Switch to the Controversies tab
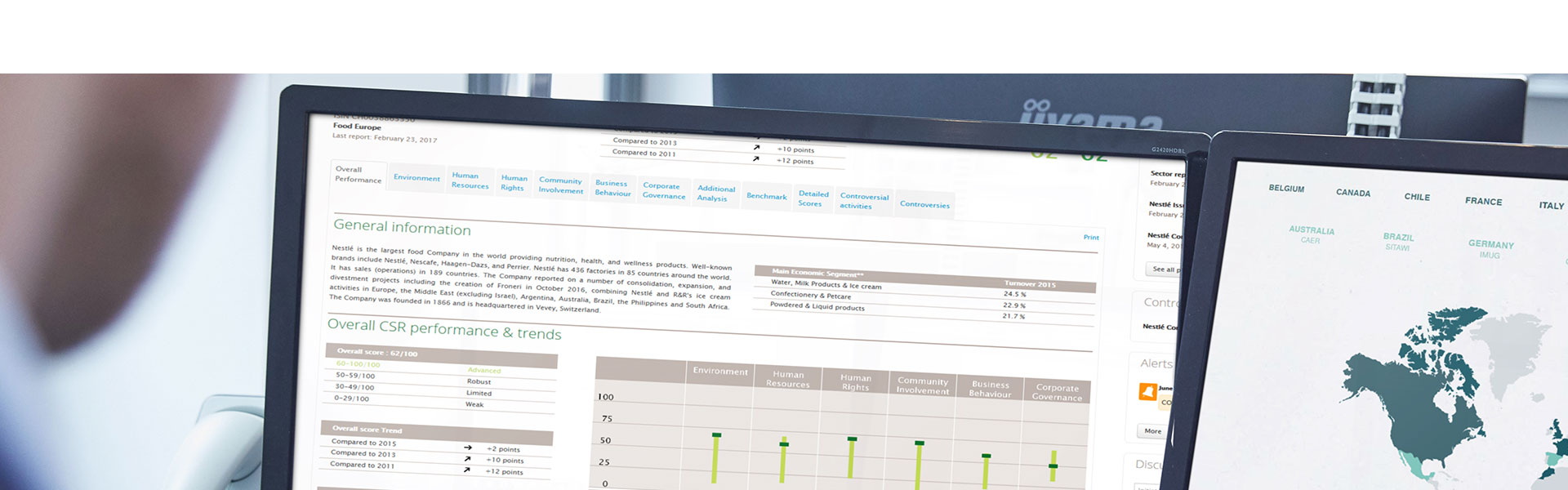This screenshot has height=490, width=1568. point(924,204)
